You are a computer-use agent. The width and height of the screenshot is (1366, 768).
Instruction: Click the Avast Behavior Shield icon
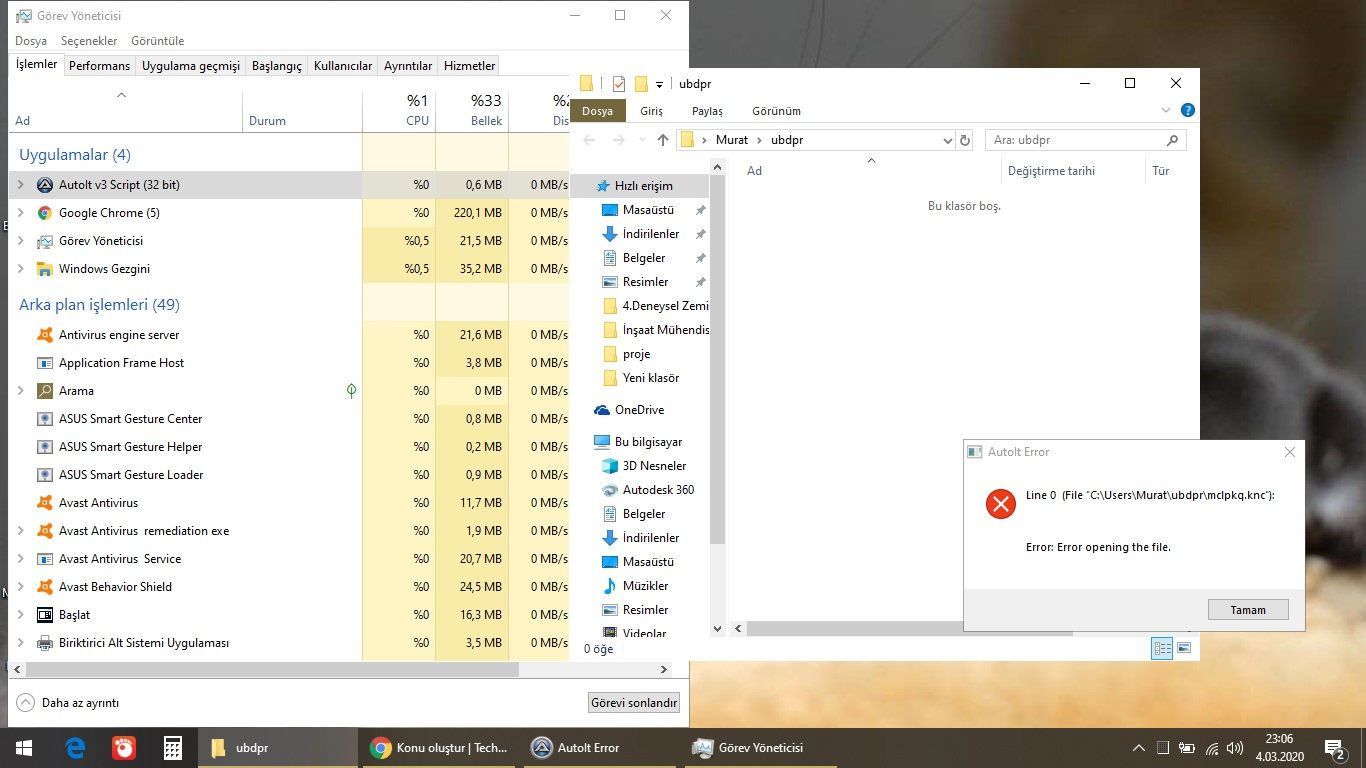coord(44,587)
